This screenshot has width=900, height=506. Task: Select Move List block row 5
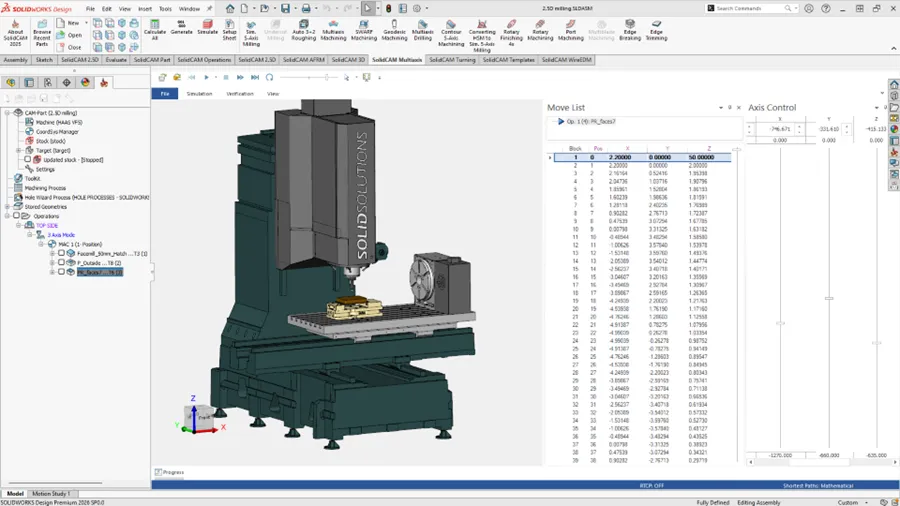point(642,189)
